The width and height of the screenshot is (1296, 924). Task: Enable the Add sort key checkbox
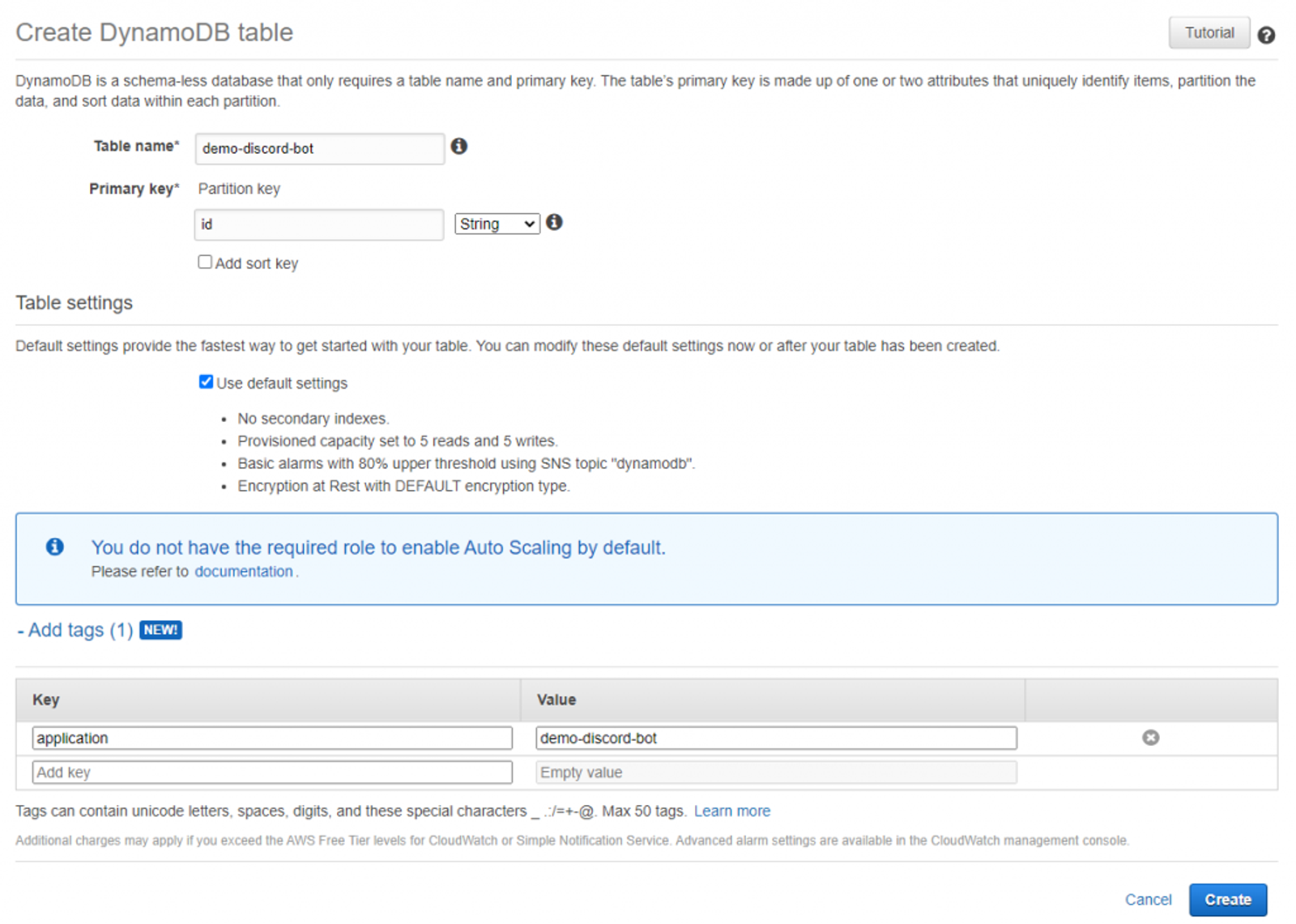[205, 262]
